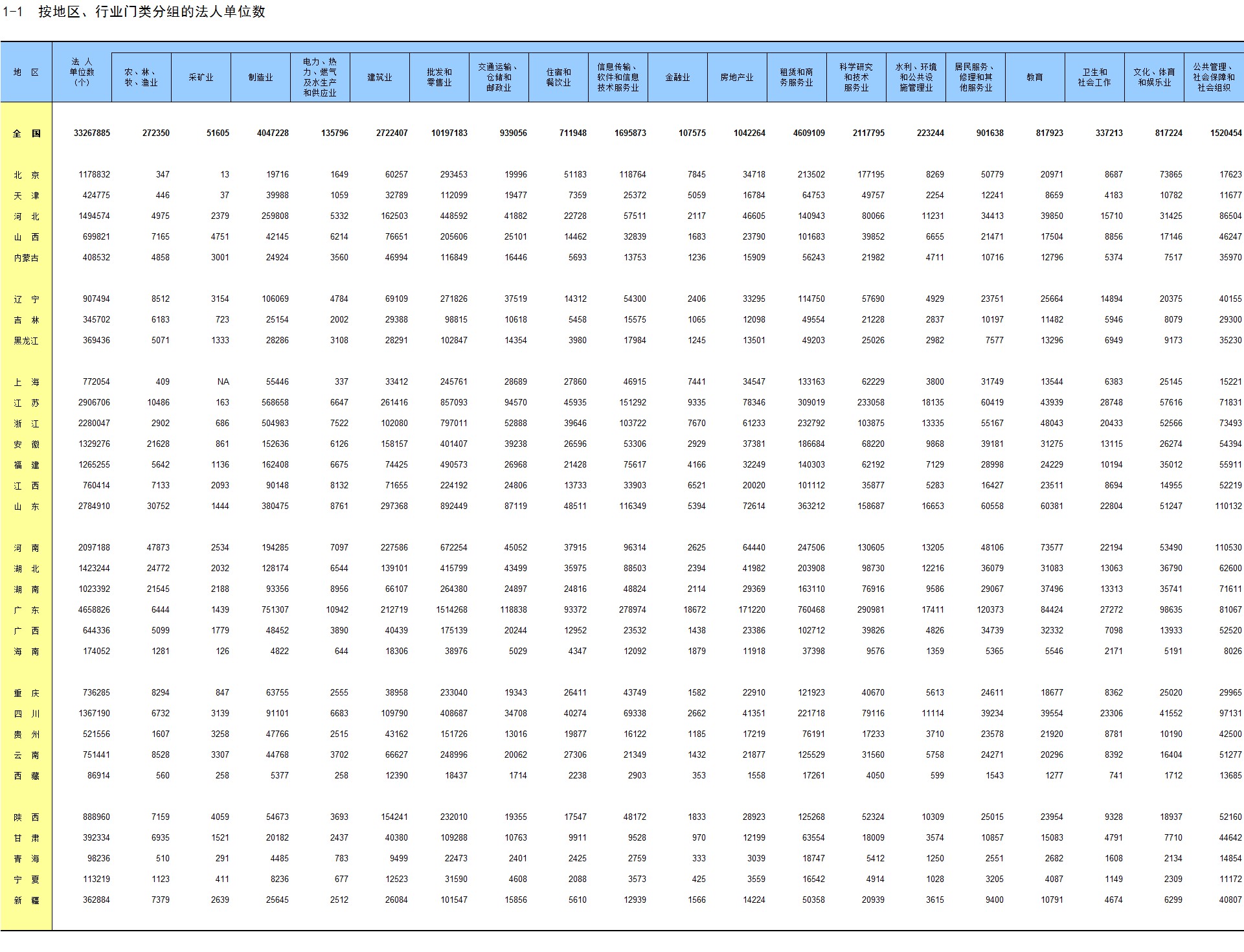Click the 地区 column header

click(26, 73)
